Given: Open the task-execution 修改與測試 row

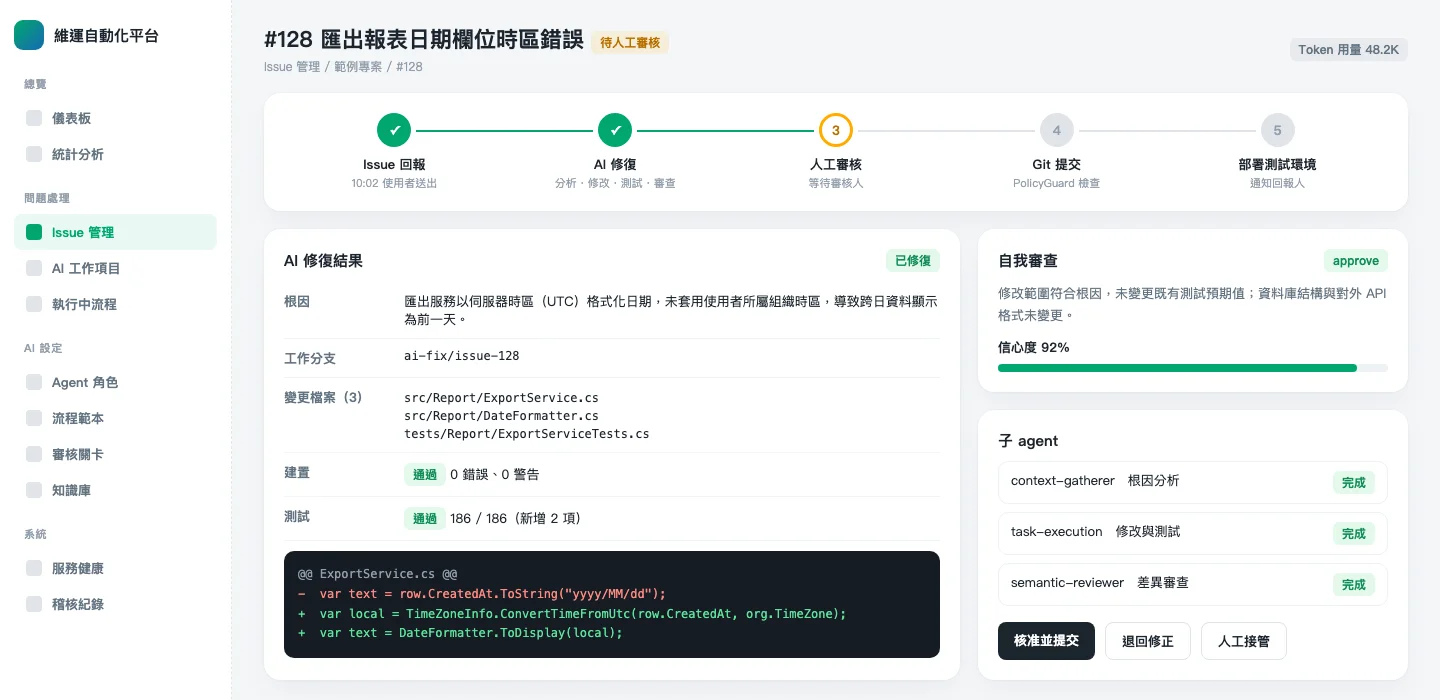Looking at the screenshot, I should tap(1193, 533).
